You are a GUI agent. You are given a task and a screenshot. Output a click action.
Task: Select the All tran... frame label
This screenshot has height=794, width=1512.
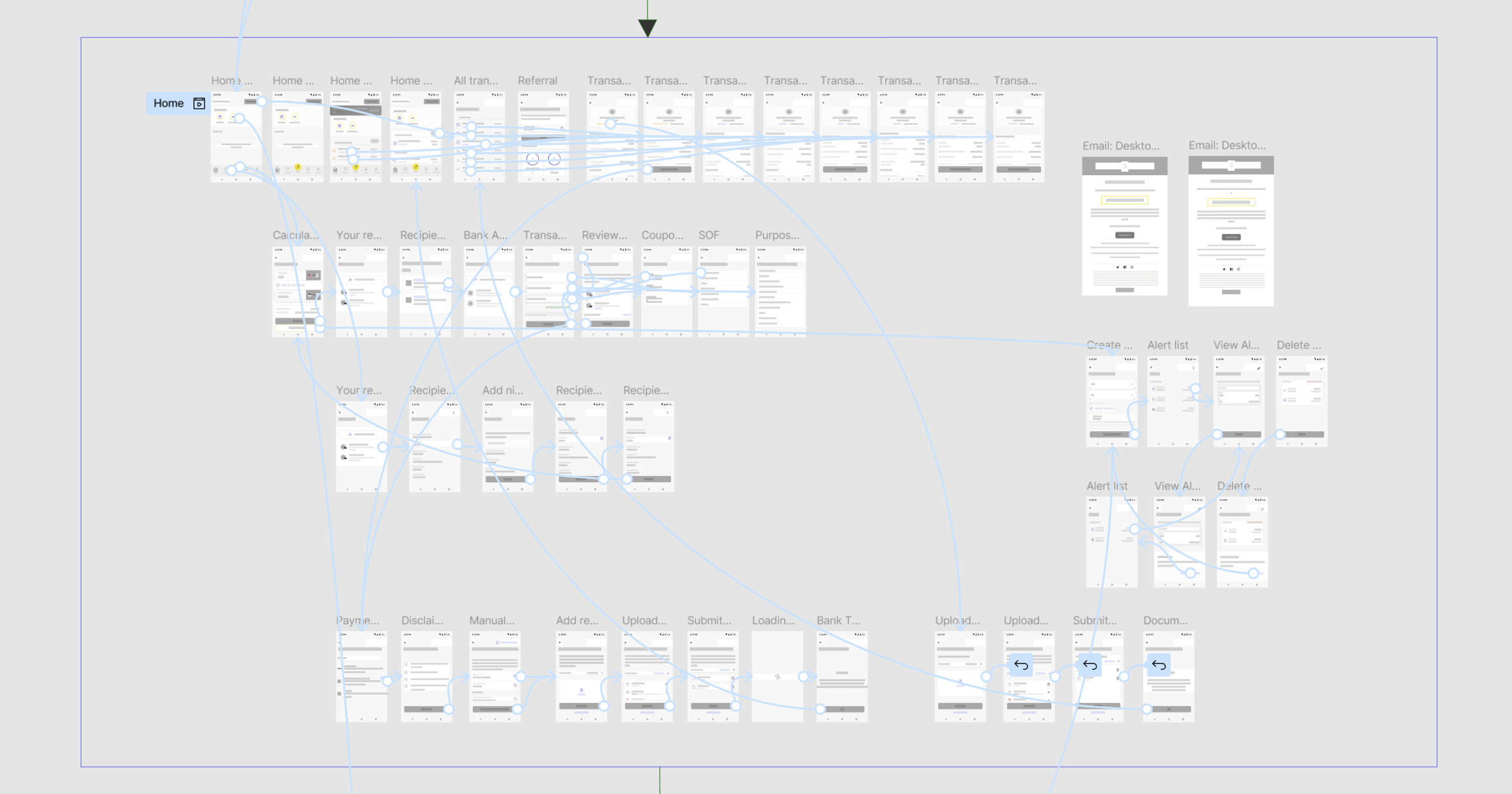[476, 81]
